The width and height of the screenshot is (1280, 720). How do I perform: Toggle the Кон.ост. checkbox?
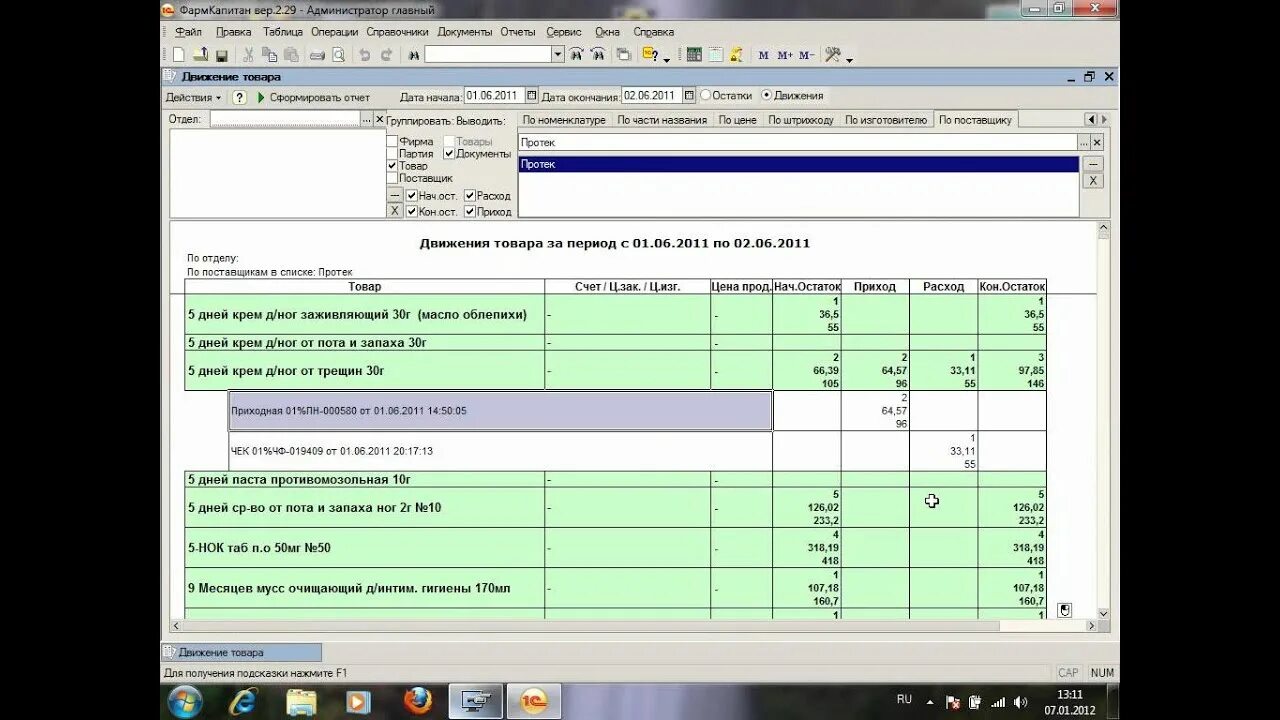point(412,212)
